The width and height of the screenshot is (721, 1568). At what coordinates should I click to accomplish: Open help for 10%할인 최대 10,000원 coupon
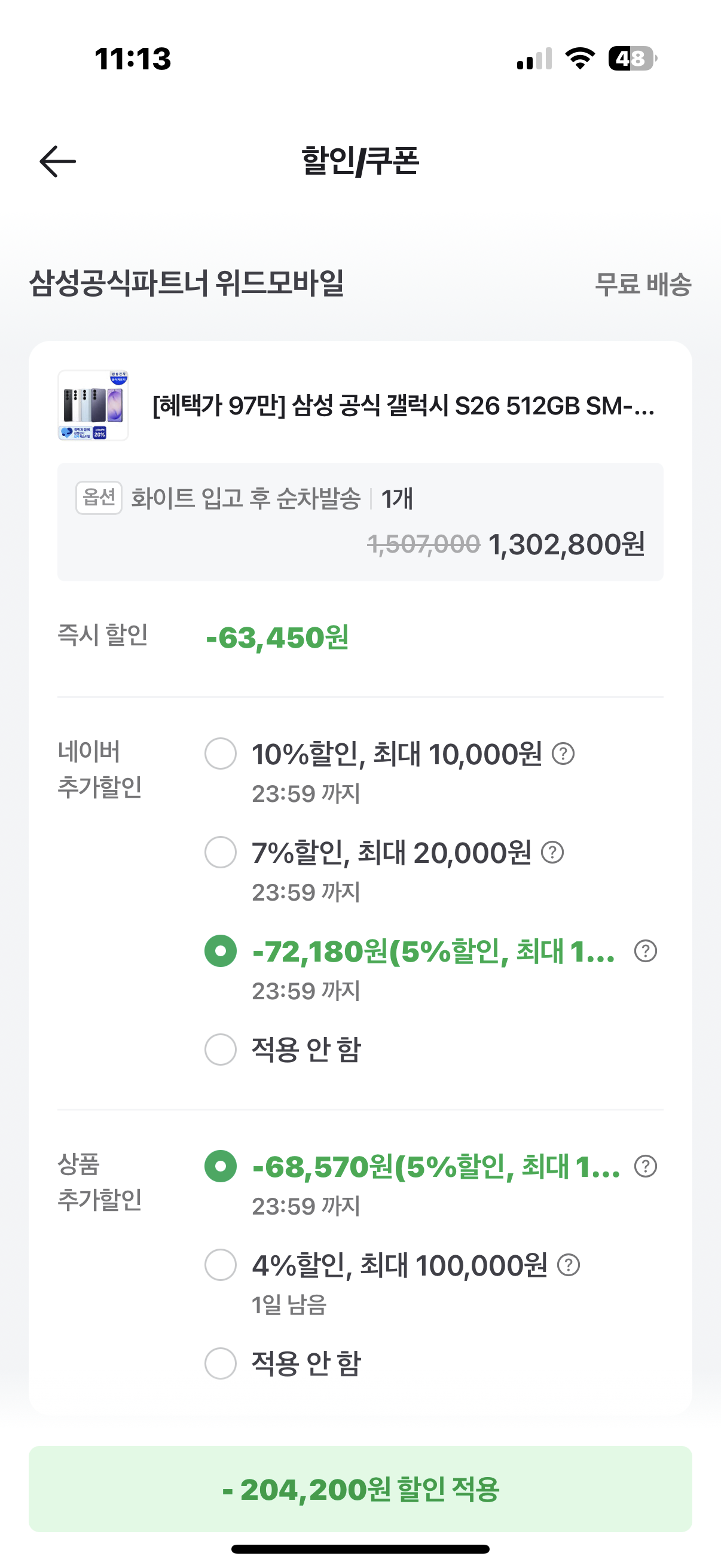point(563,754)
